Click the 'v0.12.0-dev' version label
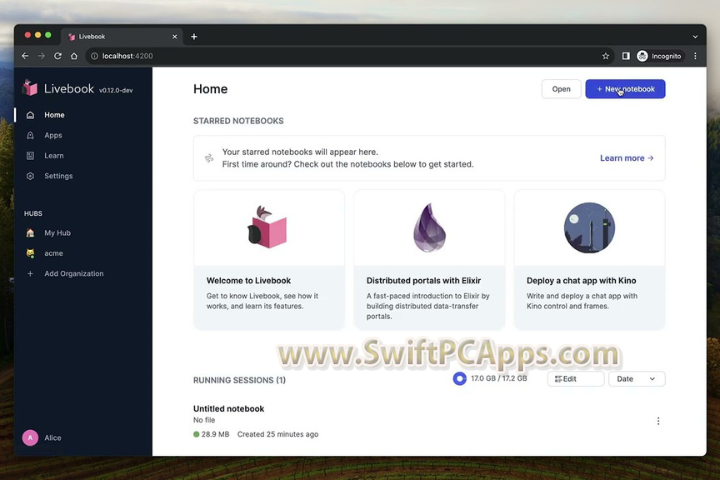This screenshot has height=480, width=720. coord(116,90)
